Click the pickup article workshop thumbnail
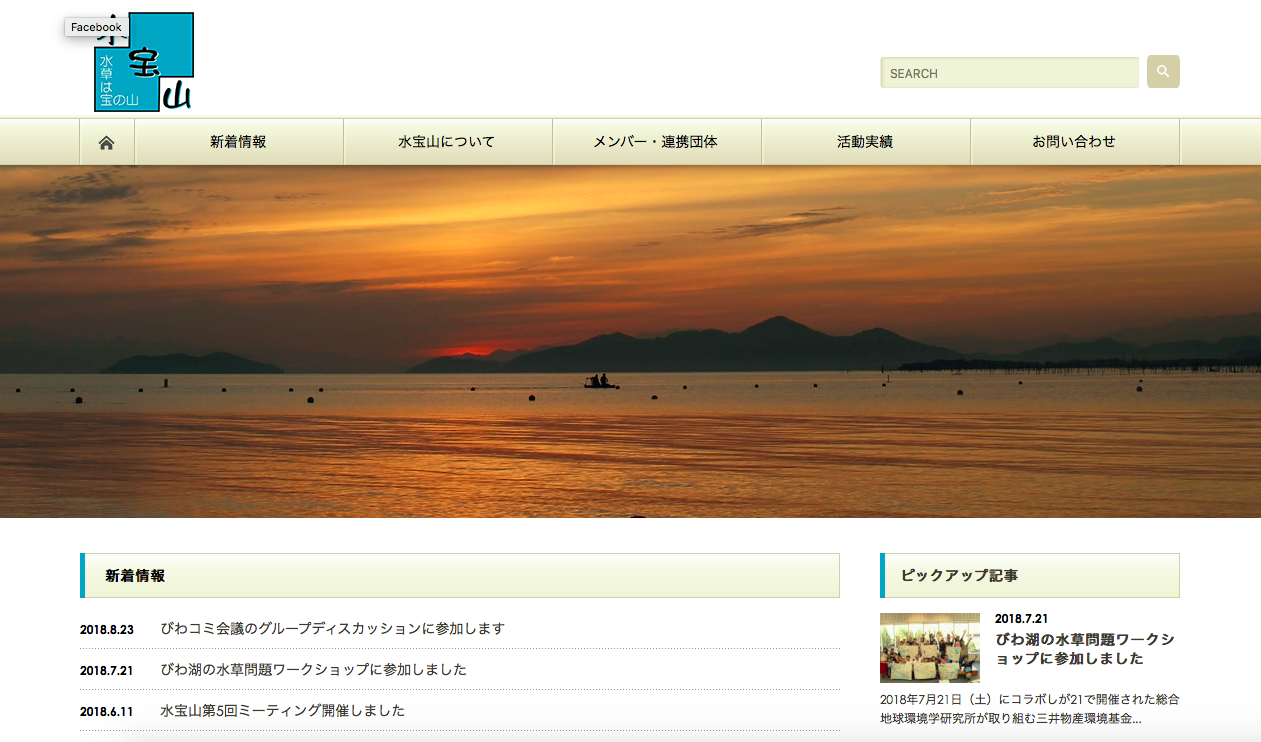This screenshot has width=1261, height=742. 929,648
